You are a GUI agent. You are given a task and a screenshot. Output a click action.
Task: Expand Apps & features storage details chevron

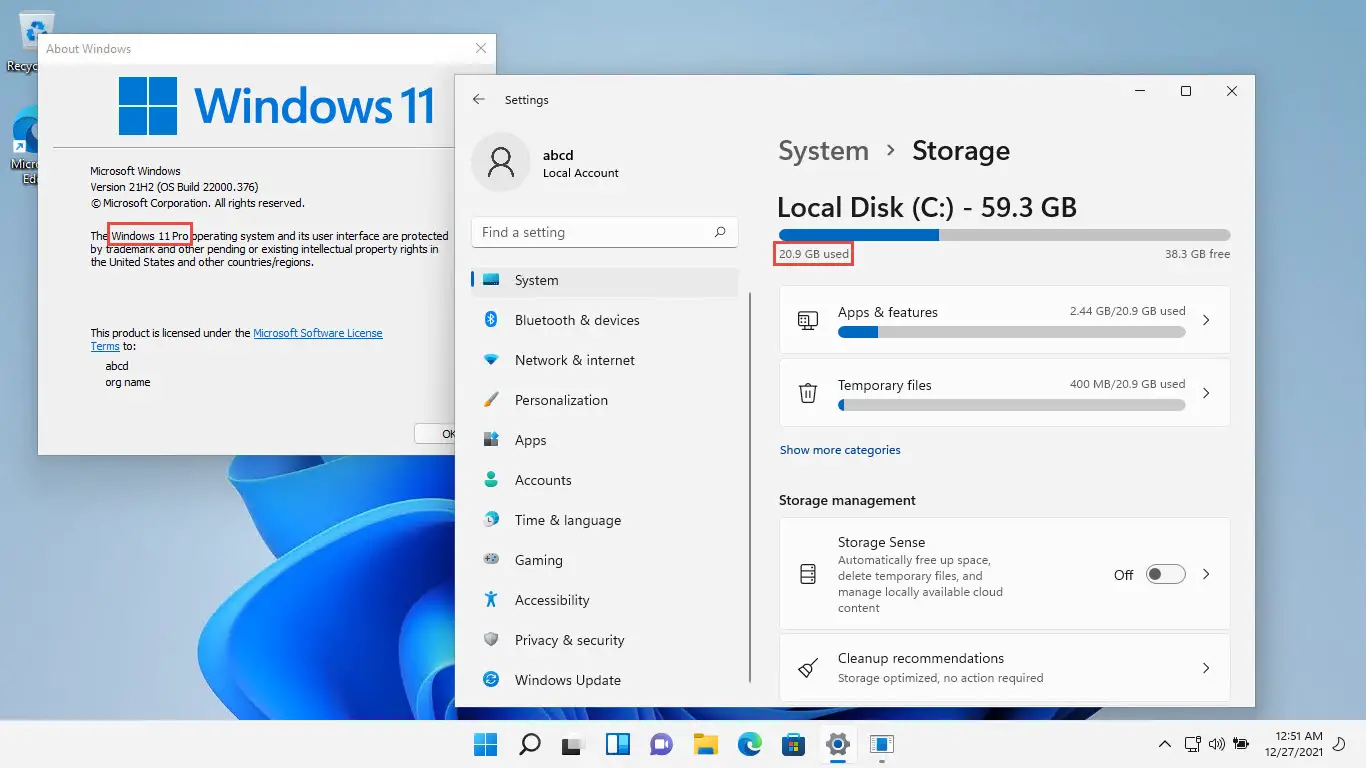tap(1206, 320)
